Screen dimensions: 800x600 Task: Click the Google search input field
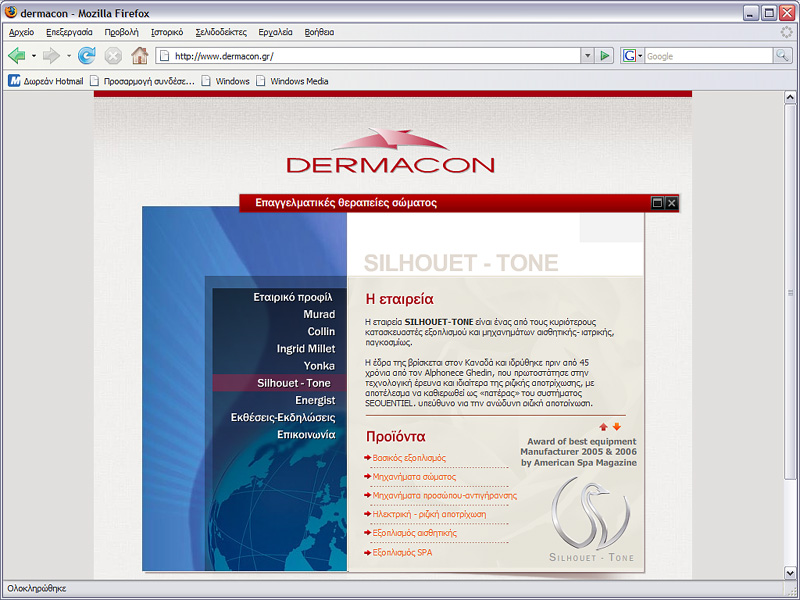pos(709,56)
